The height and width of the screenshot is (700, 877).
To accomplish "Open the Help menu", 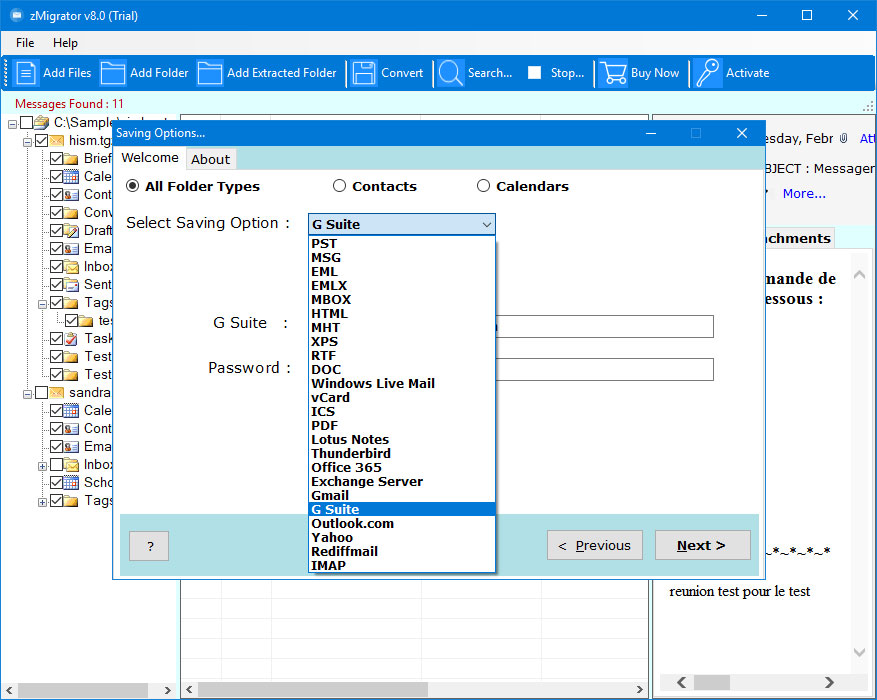I will [x=65, y=43].
